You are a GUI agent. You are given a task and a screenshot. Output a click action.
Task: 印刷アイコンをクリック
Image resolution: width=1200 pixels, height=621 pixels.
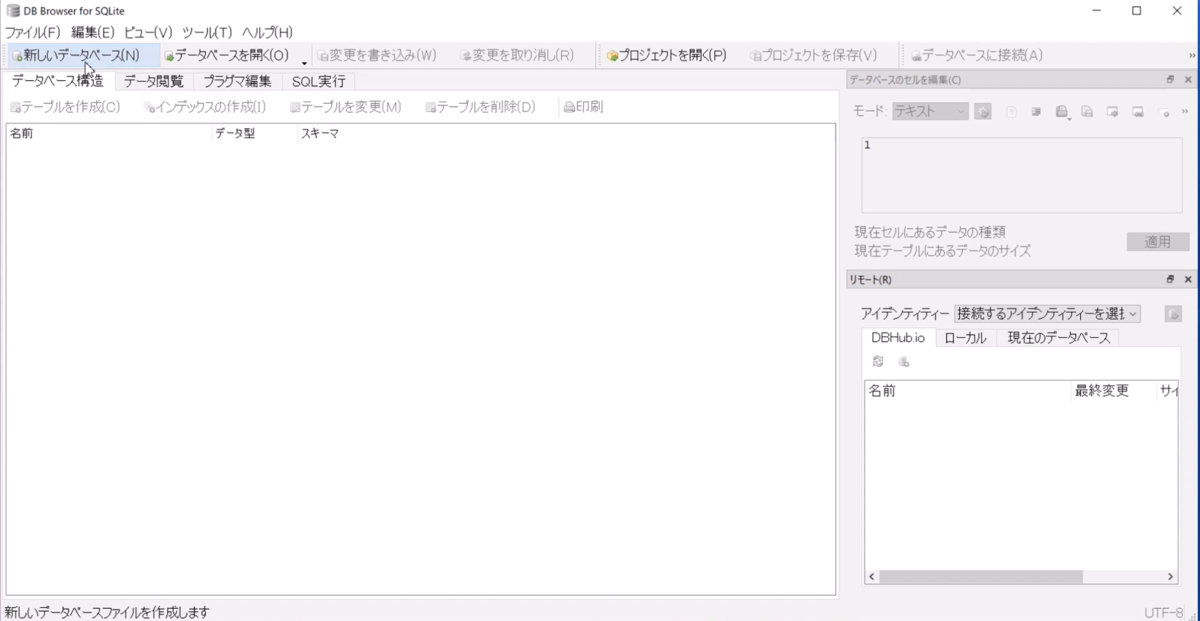click(568, 106)
